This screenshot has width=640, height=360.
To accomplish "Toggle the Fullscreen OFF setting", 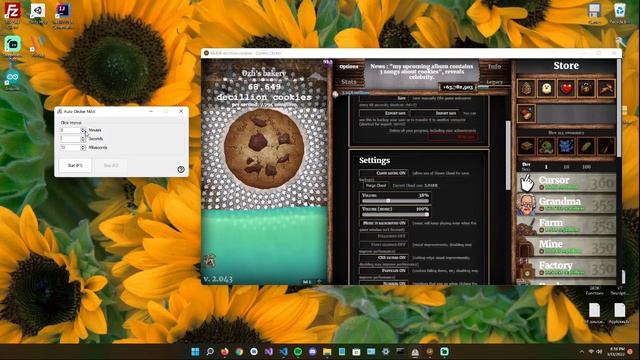I will click(x=384, y=236).
